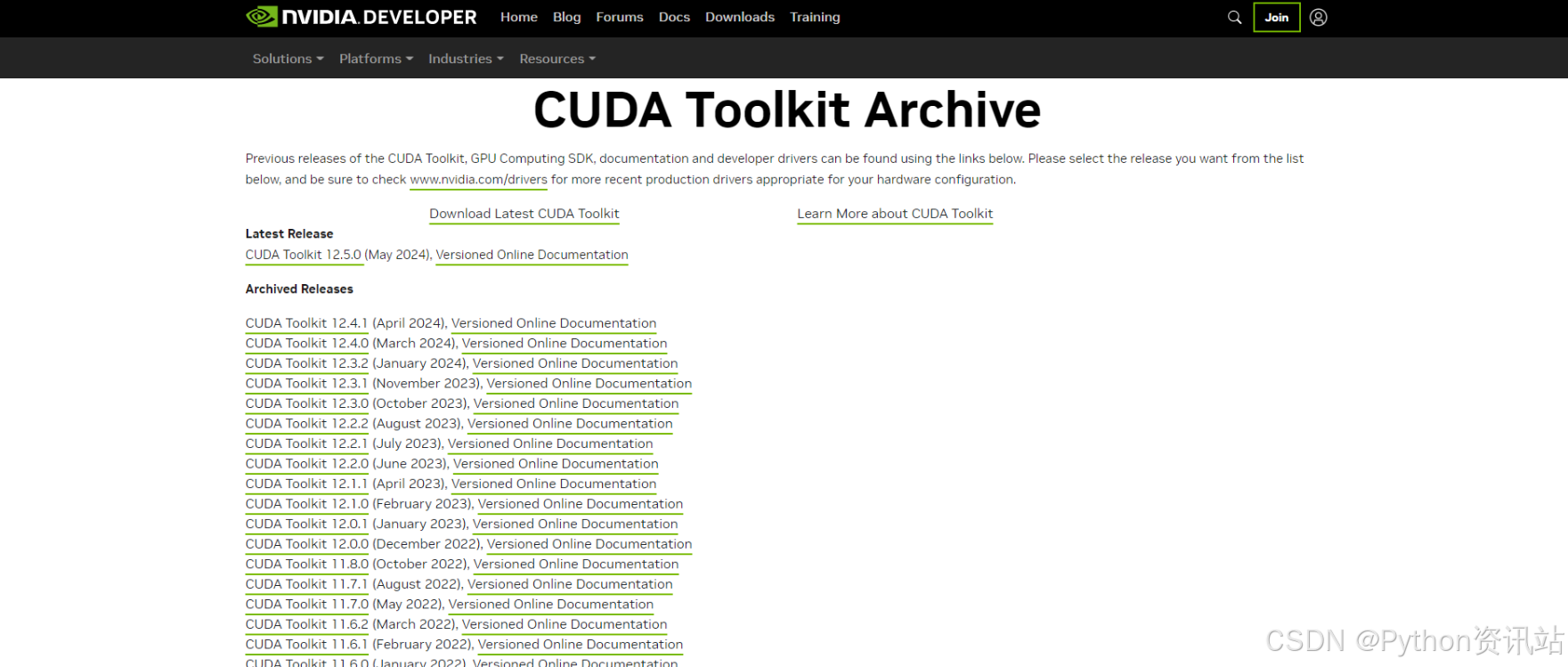Click Download Latest CUDA Toolkit link

pyautogui.click(x=524, y=214)
